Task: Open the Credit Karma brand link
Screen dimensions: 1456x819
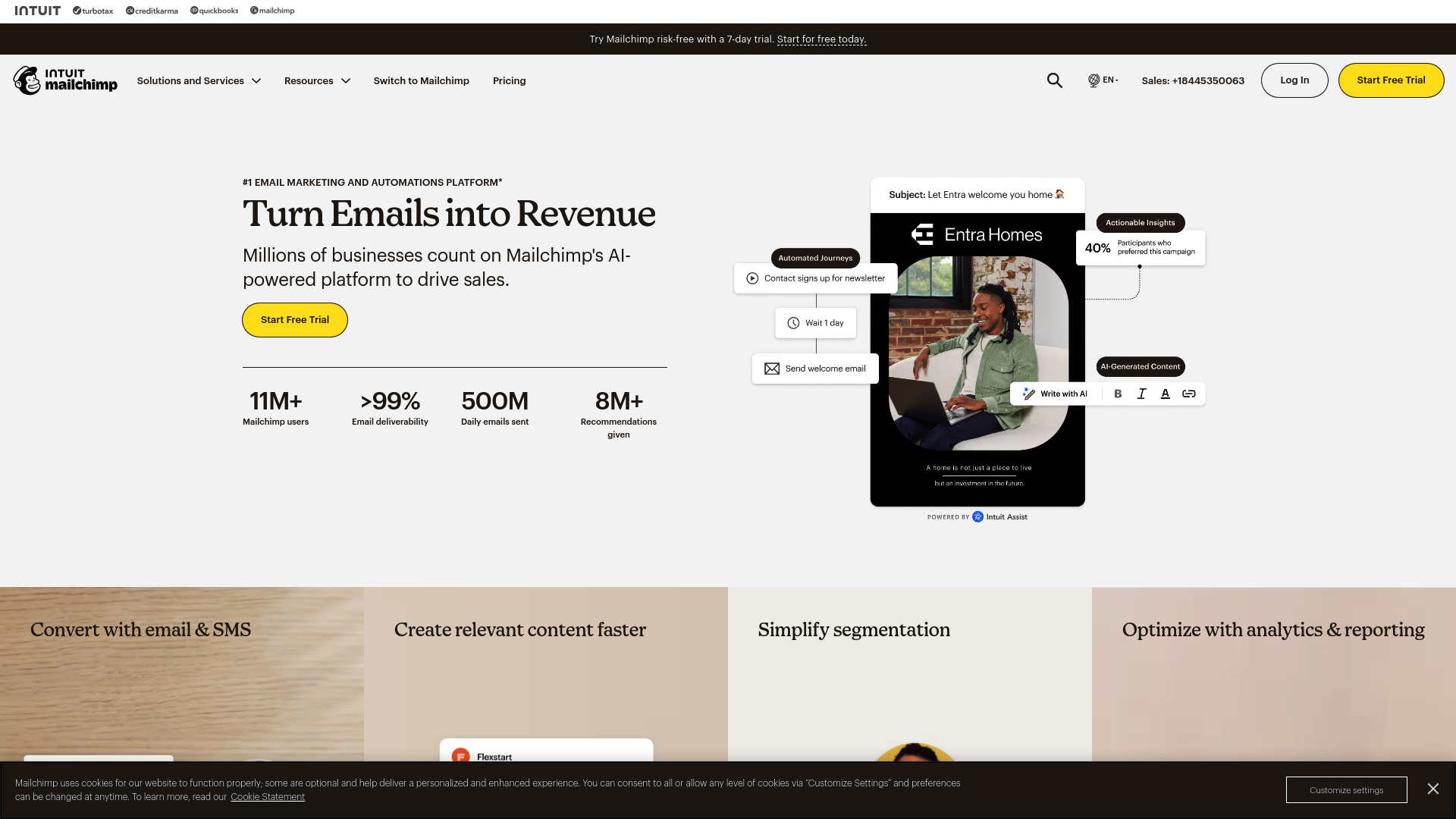Action: (152, 11)
